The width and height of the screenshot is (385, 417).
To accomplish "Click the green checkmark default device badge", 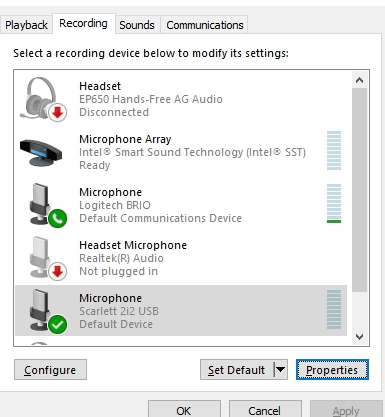I will 57,324.
